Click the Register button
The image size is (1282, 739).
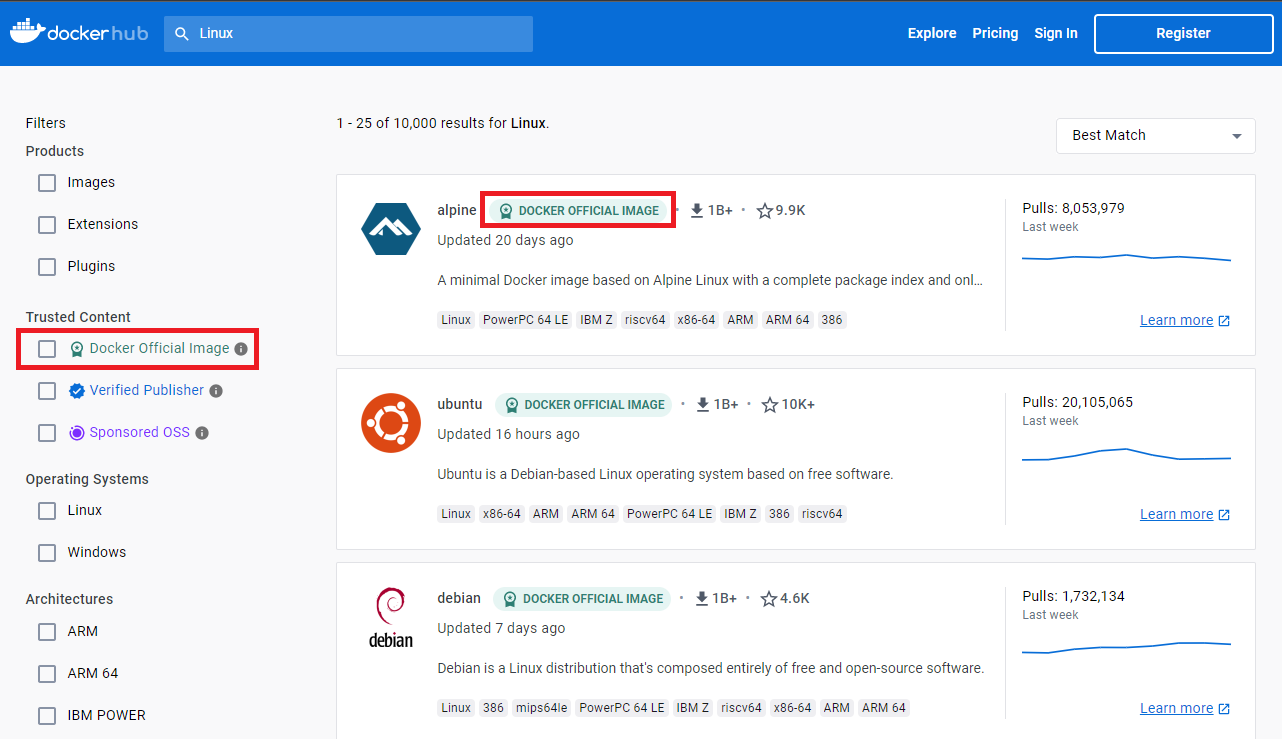point(1183,33)
